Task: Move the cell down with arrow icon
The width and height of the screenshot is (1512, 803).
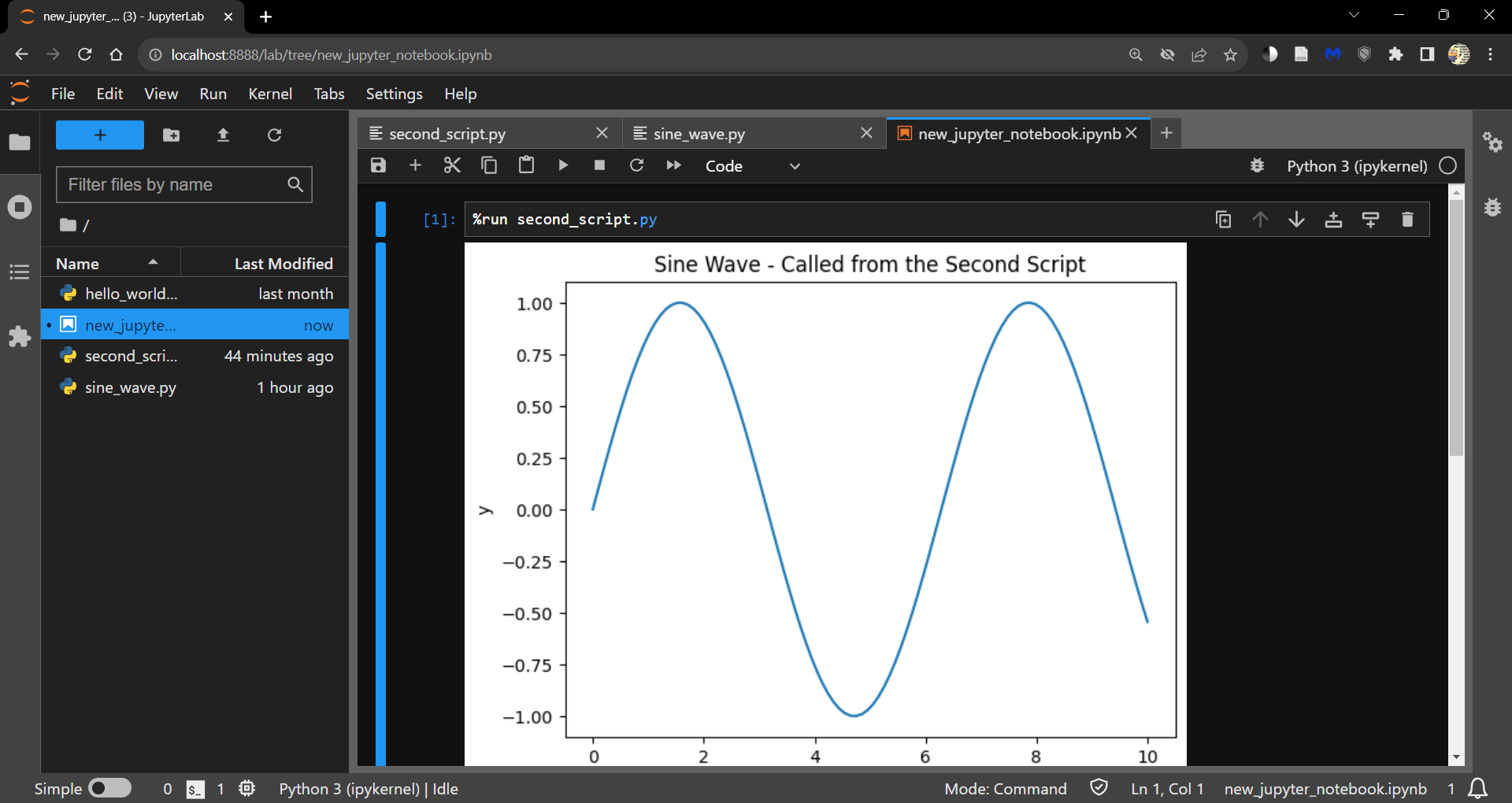Action: pyautogui.click(x=1296, y=220)
